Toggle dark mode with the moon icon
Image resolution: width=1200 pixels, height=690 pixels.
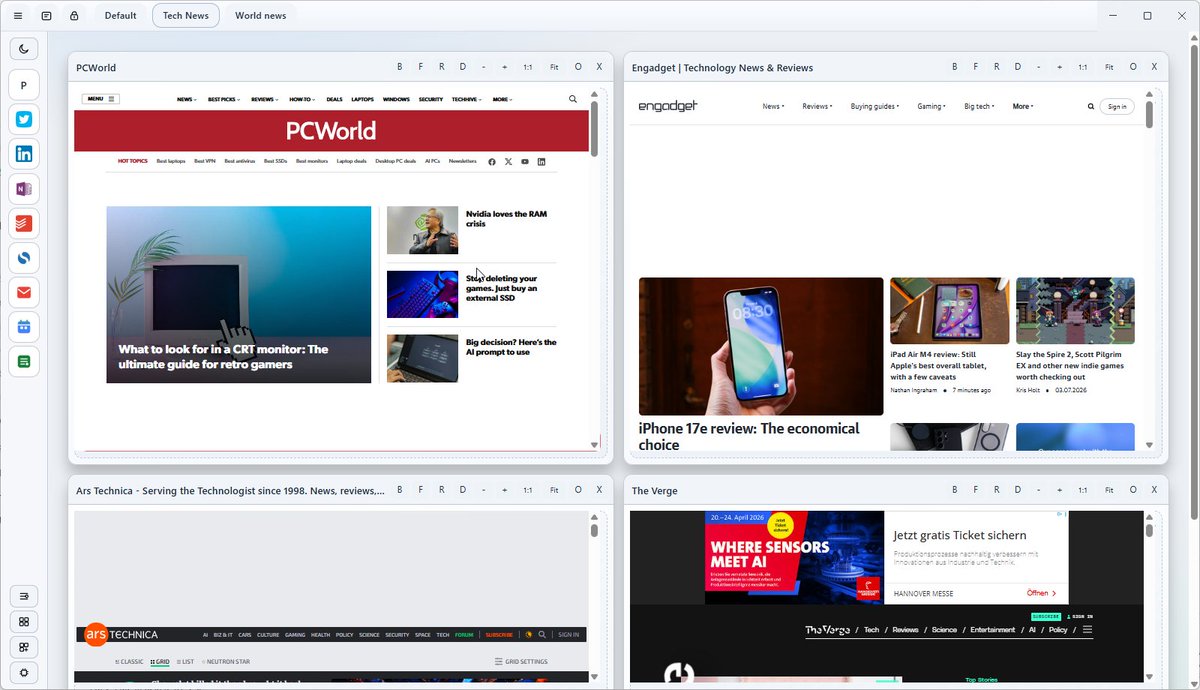point(24,48)
